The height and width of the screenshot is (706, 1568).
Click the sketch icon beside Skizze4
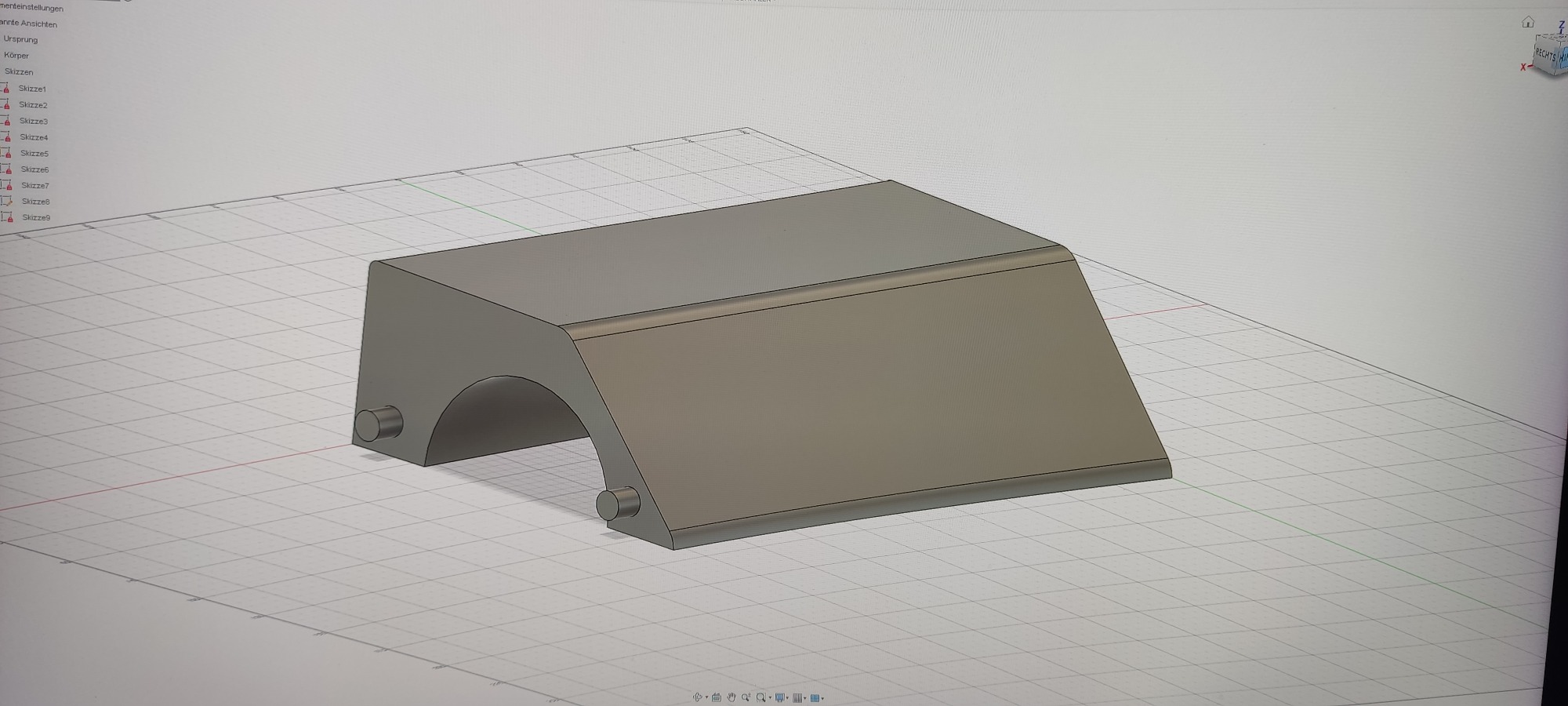click(5, 136)
